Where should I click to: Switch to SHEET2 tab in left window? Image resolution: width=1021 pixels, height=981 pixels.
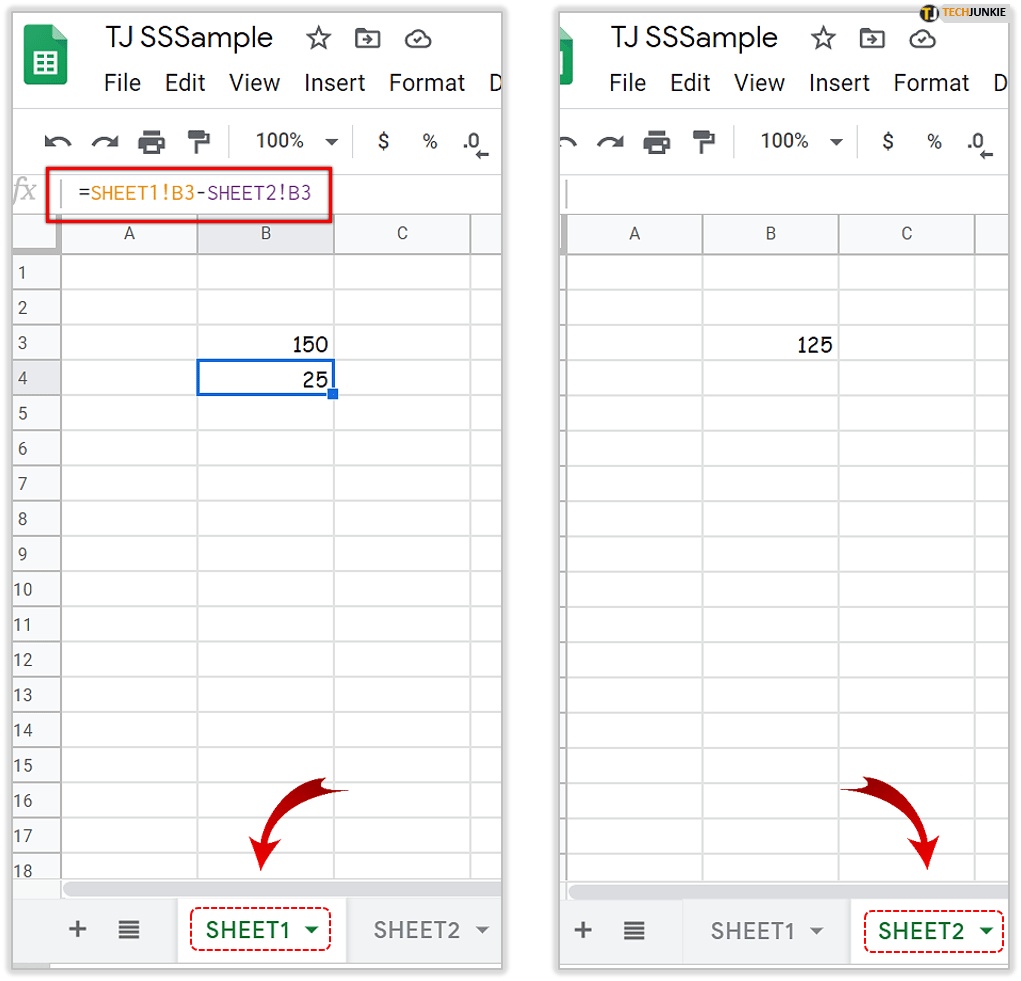(416, 931)
